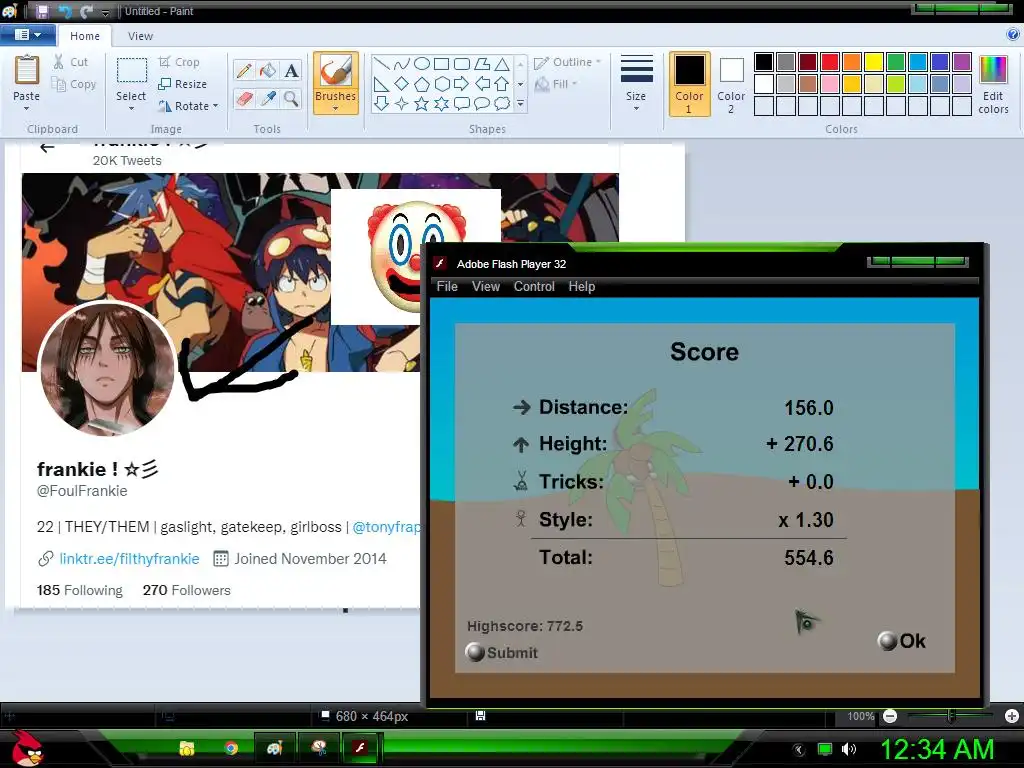Viewport: 1024px width, 768px height.
Task: Open Chrome from the taskbar
Action: (231, 748)
